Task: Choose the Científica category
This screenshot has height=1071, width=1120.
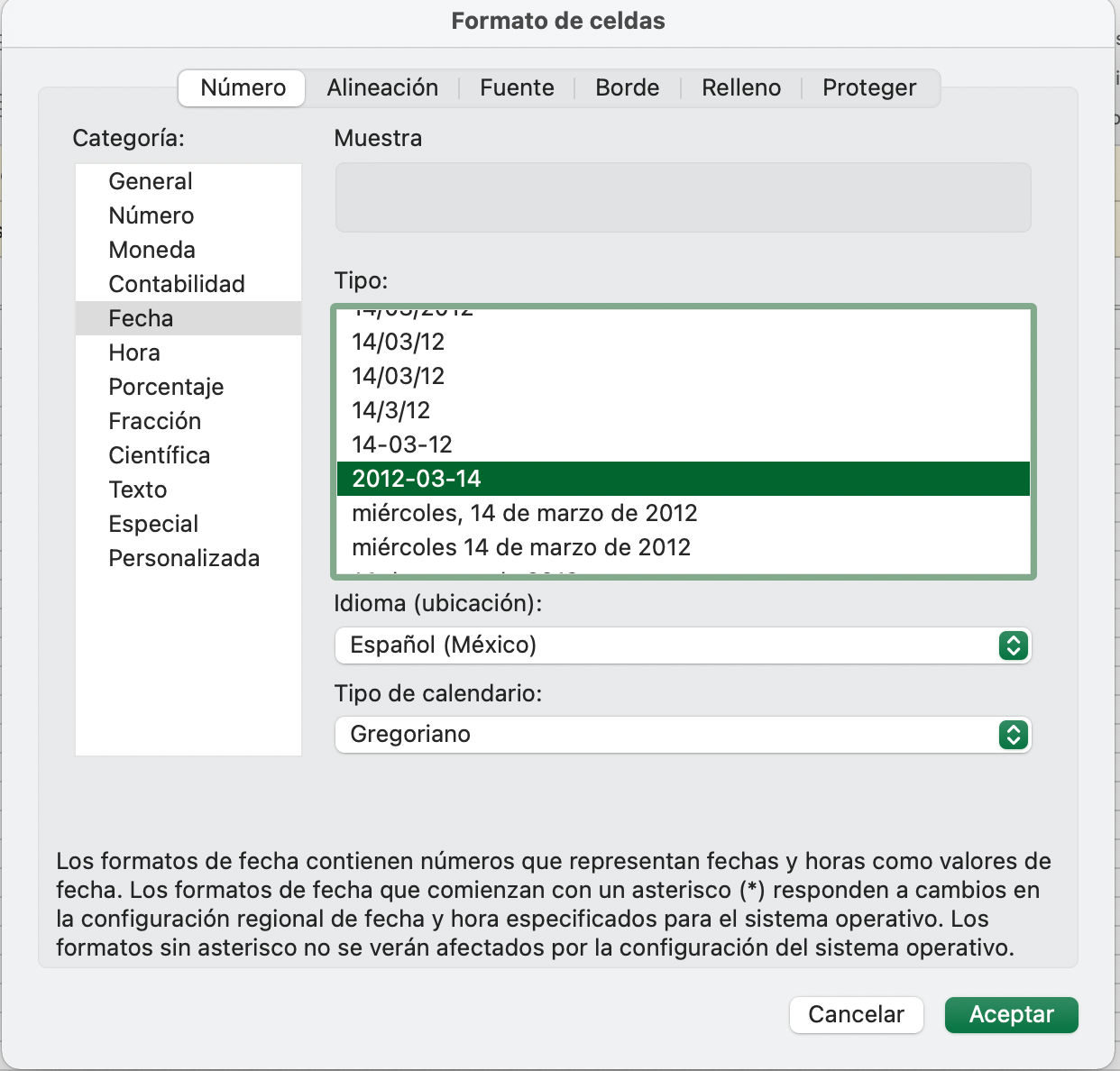Action: click(x=159, y=455)
